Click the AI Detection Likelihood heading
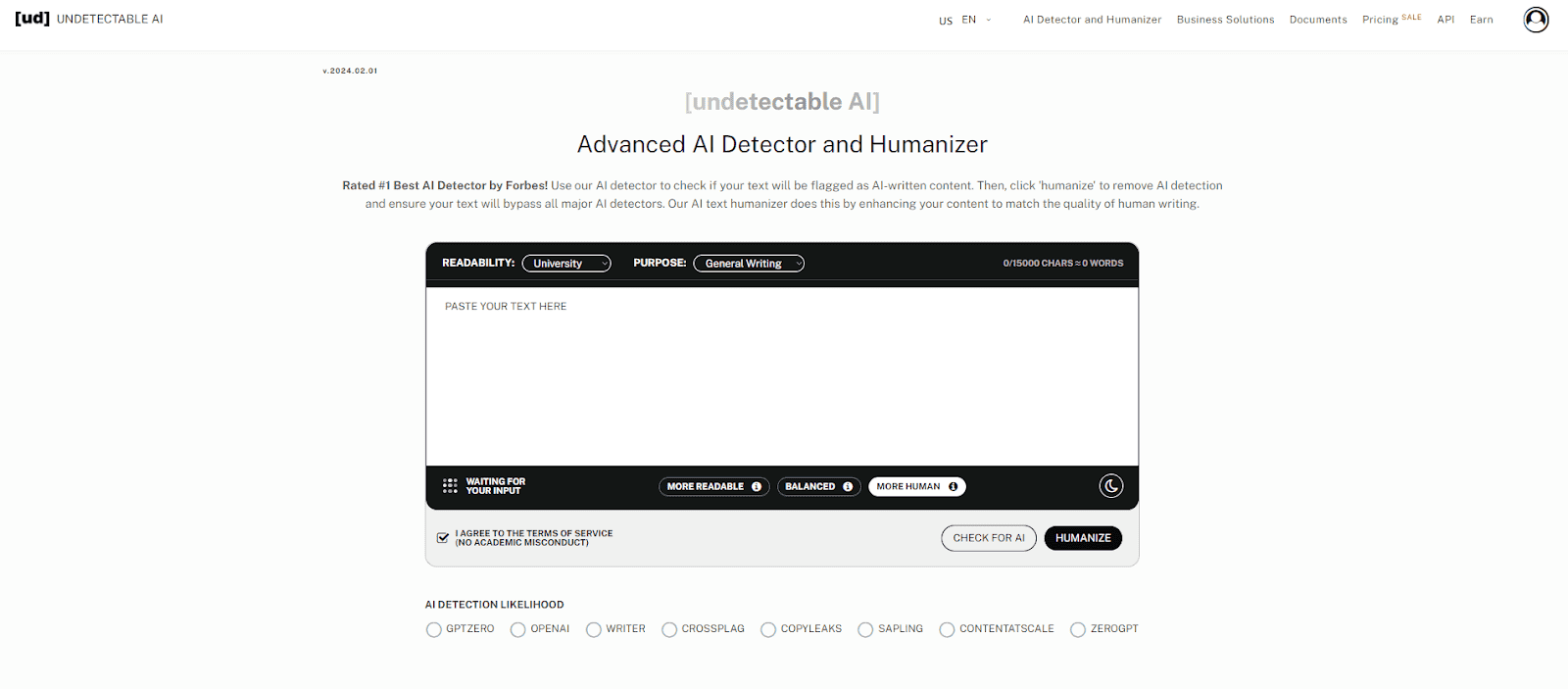 coord(495,605)
